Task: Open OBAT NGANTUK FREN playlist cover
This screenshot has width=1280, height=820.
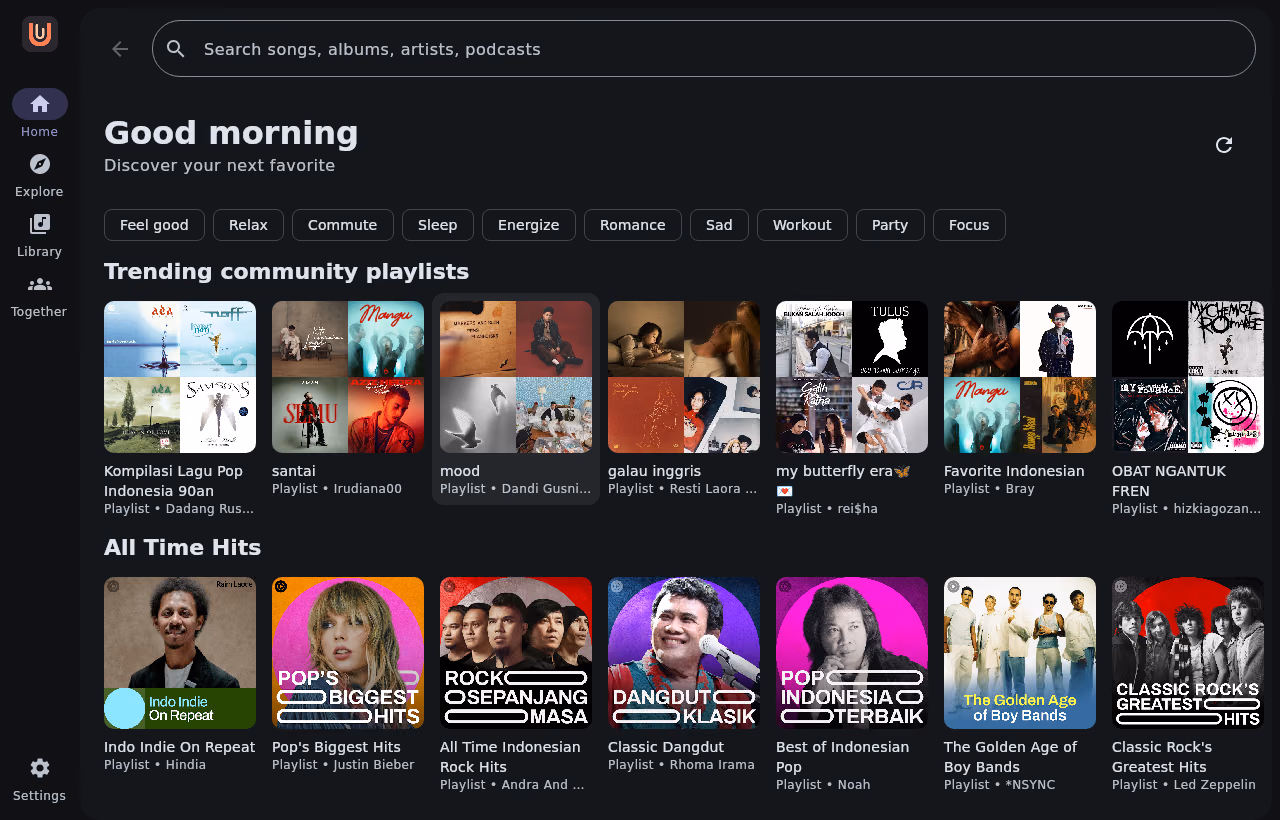Action: (1188, 377)
